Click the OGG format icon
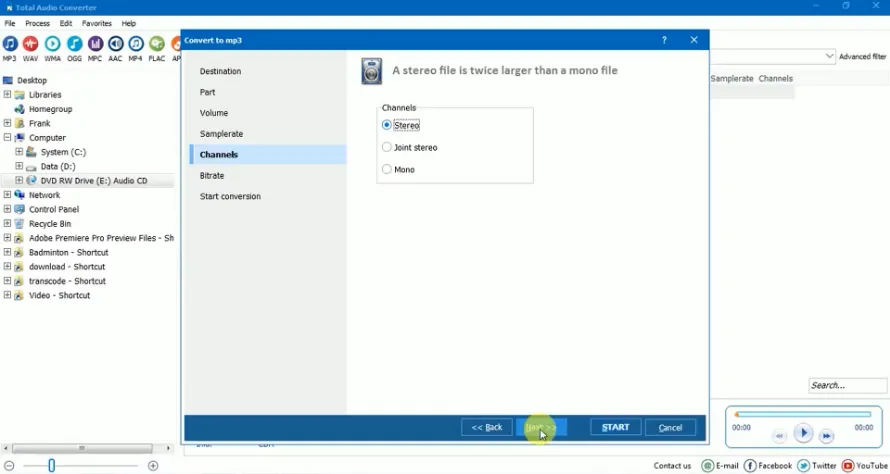 pos(74,44)
